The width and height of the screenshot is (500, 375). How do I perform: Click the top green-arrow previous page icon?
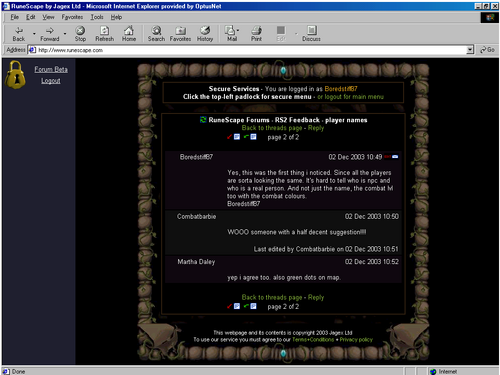[x=250, y=137]
